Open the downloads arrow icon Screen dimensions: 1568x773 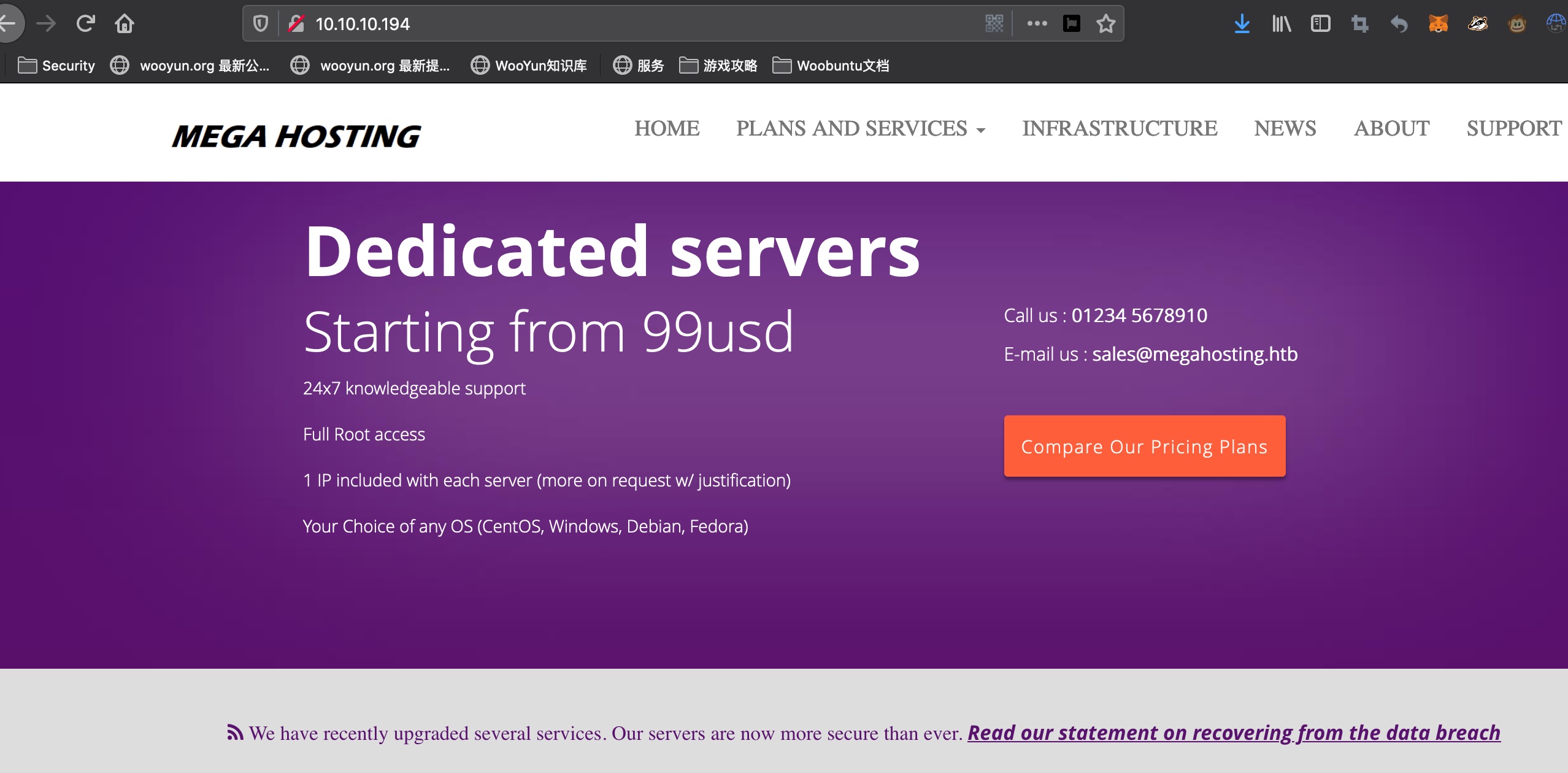pyautogui.click(x=1242, y=24)
